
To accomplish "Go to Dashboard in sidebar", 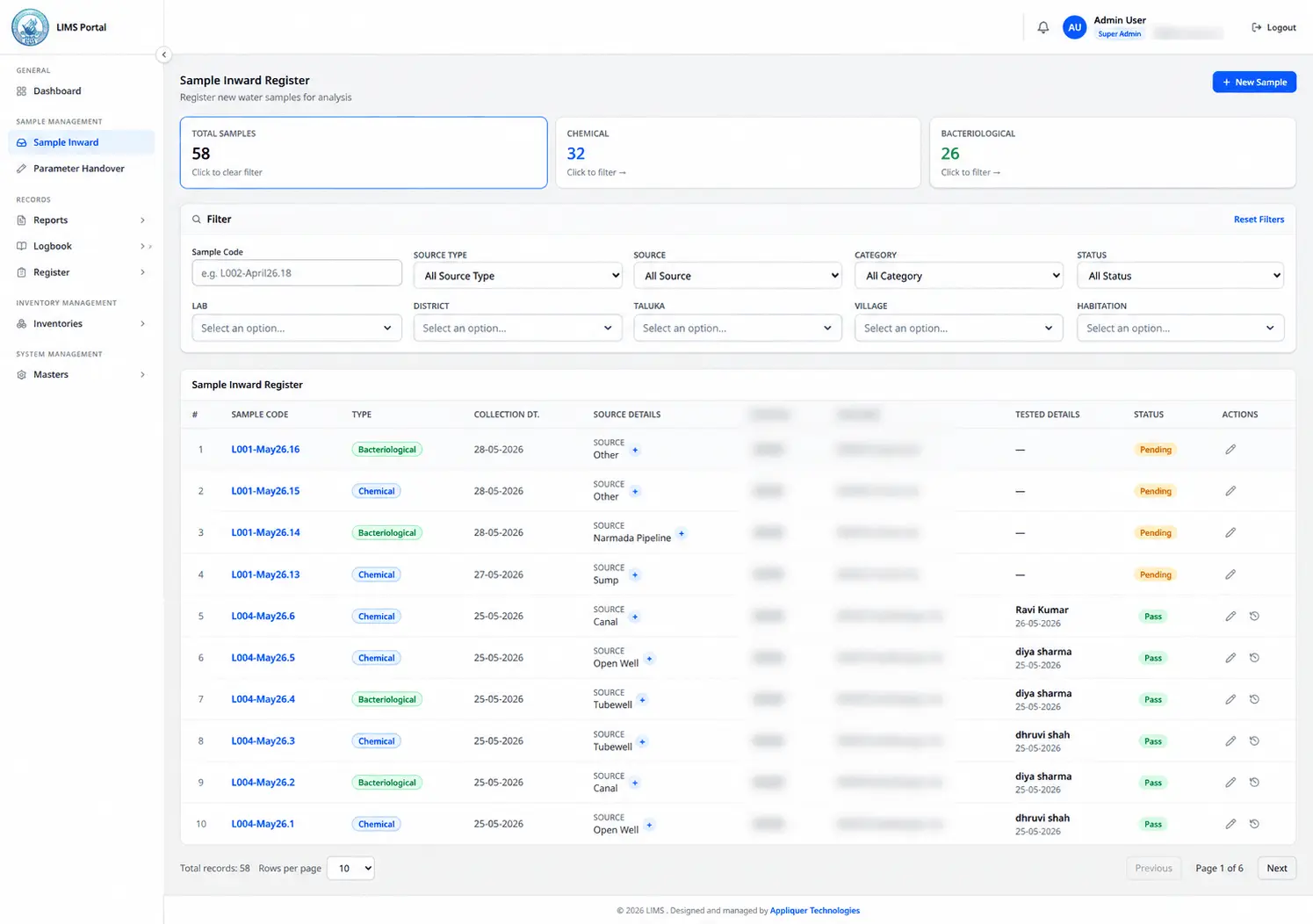I will point(82,91).
